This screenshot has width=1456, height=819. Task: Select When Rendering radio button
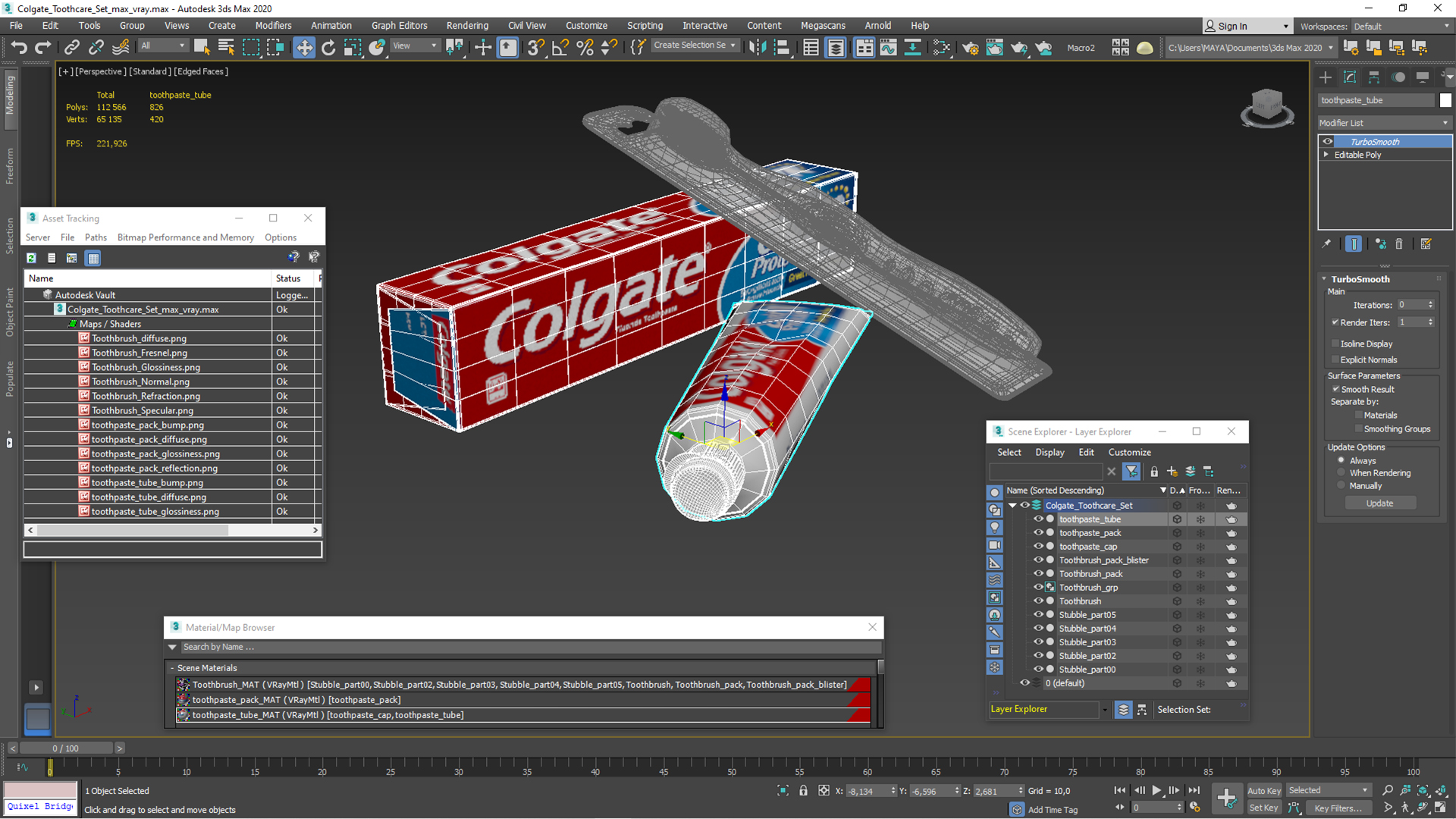coord(1341,472)
